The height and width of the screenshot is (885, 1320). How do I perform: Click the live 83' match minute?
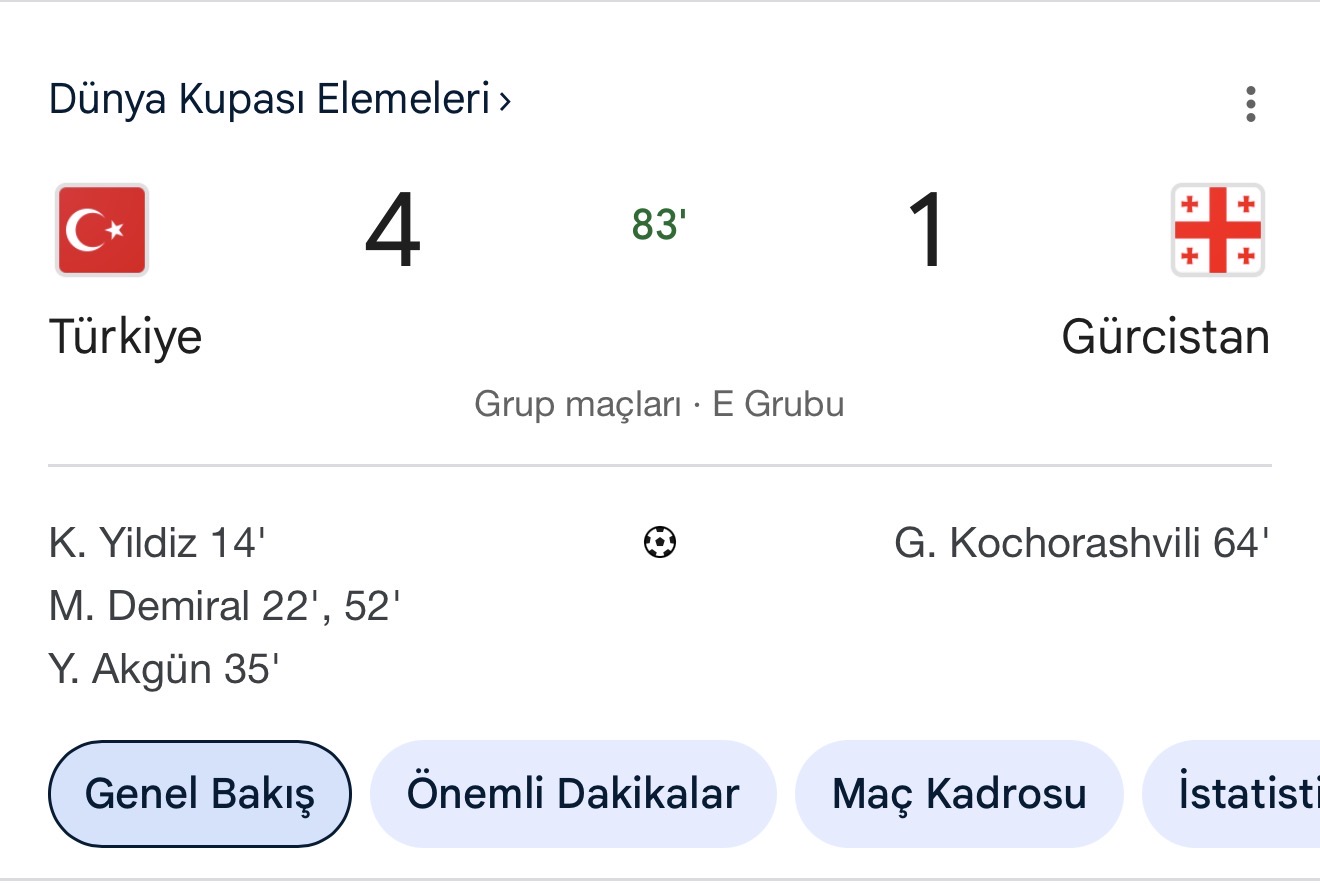pos(659,226)
